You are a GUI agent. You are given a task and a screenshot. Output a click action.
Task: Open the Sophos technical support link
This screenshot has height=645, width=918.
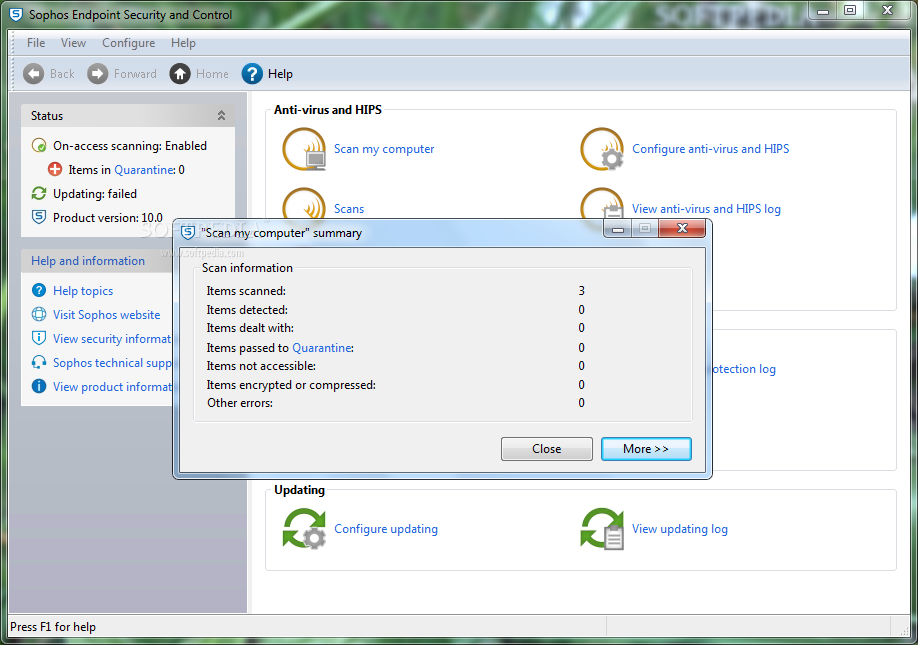click(x=112, y=363)
